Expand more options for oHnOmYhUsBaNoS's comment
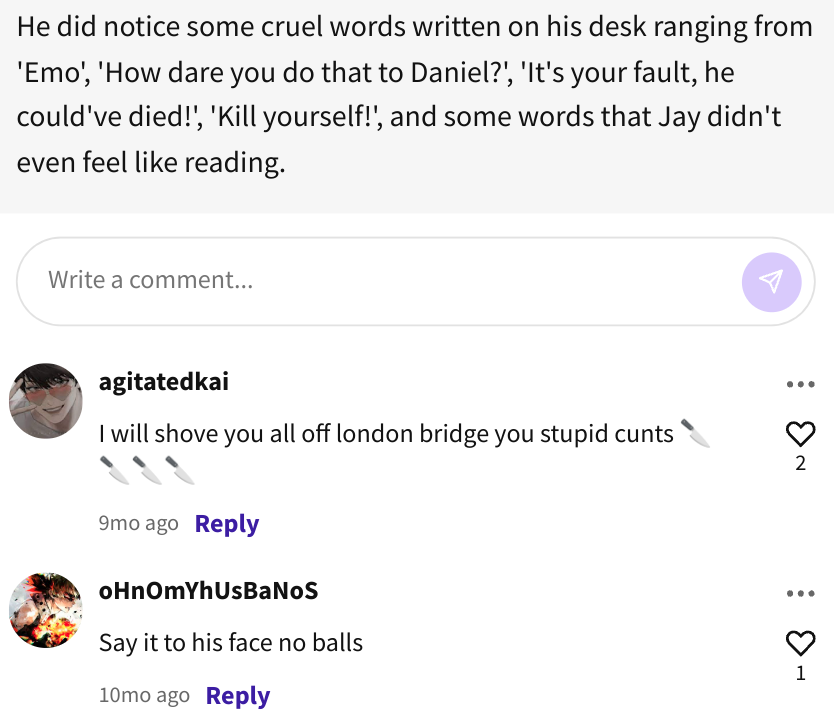Screen dimensions: 834x721 tap(800, 594)
